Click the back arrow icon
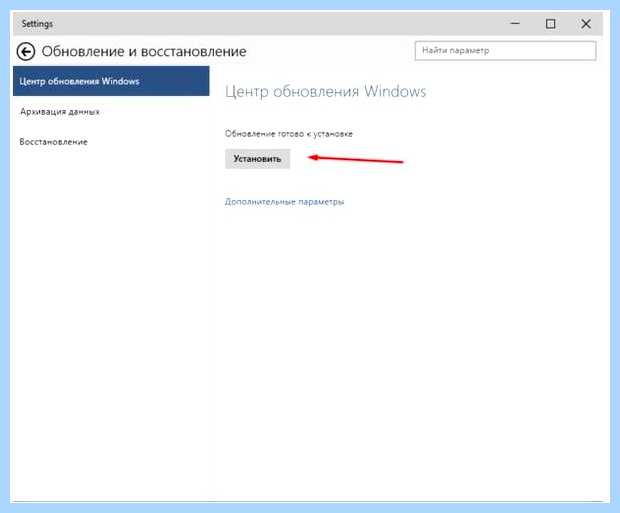Image resolution: width=620 pixels, height=513 pixels. 26,52
